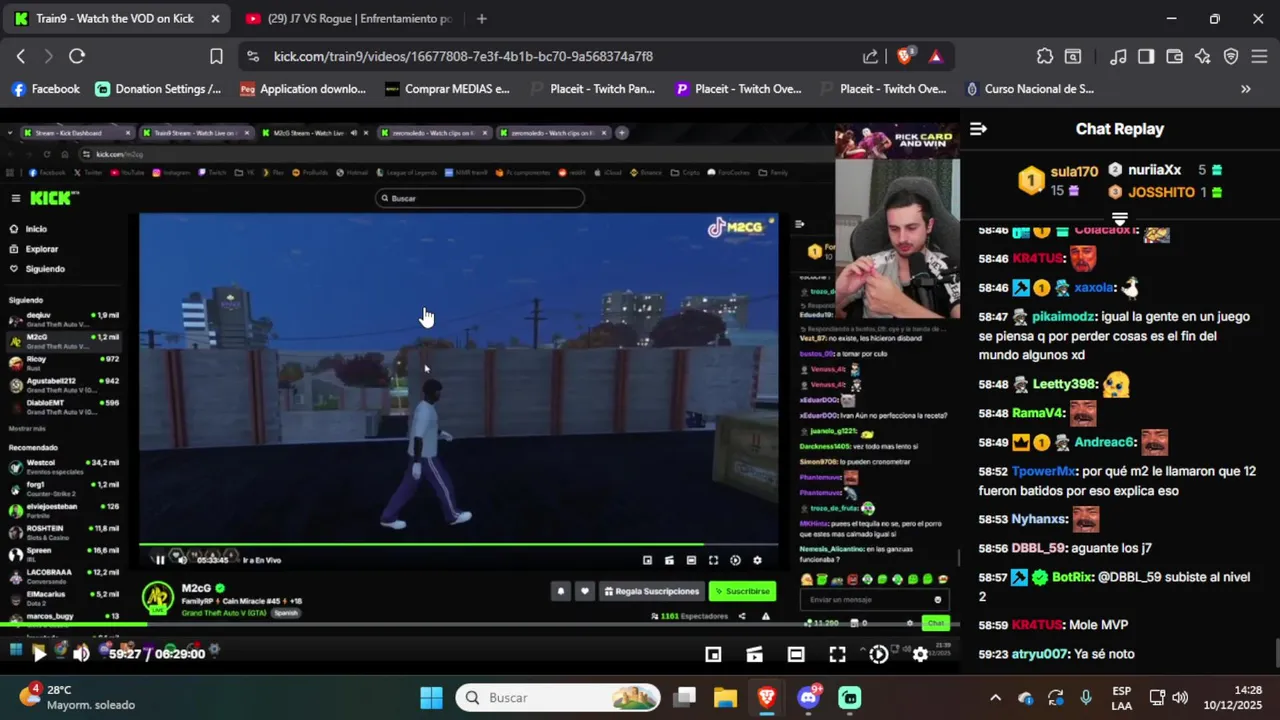Open the browser main menu

pyautogui.click(x=1259, y=57)
